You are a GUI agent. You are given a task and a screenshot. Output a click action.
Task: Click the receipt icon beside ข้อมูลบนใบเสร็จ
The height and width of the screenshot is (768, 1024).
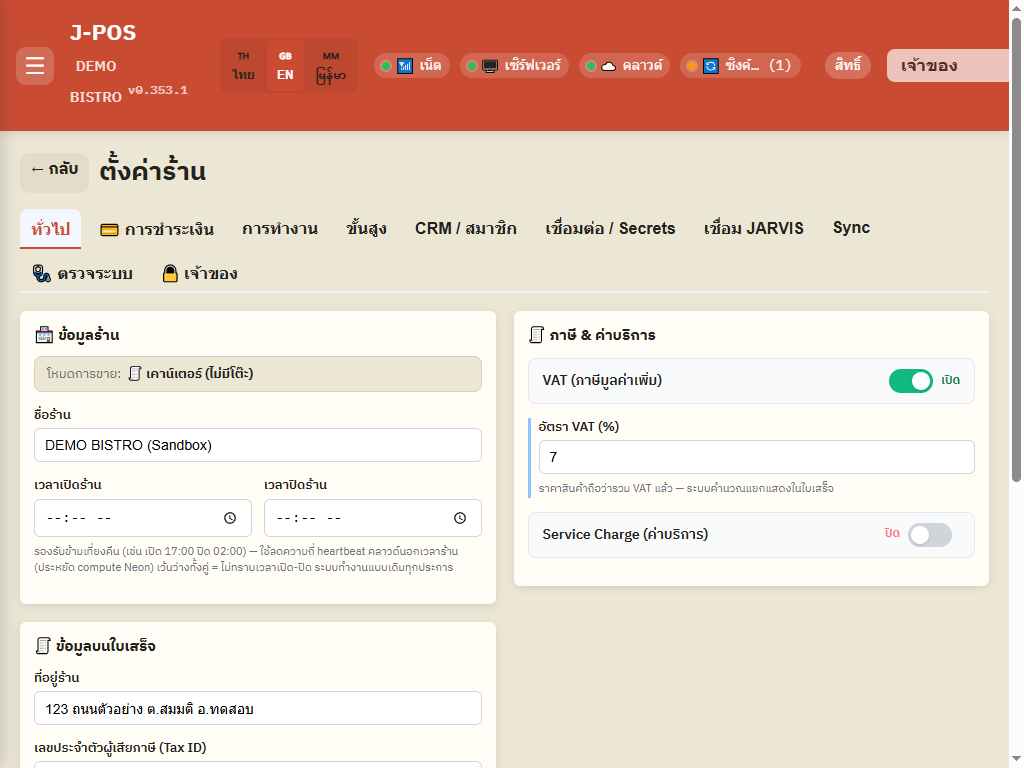pyautogui.click(x=42, y=646)
